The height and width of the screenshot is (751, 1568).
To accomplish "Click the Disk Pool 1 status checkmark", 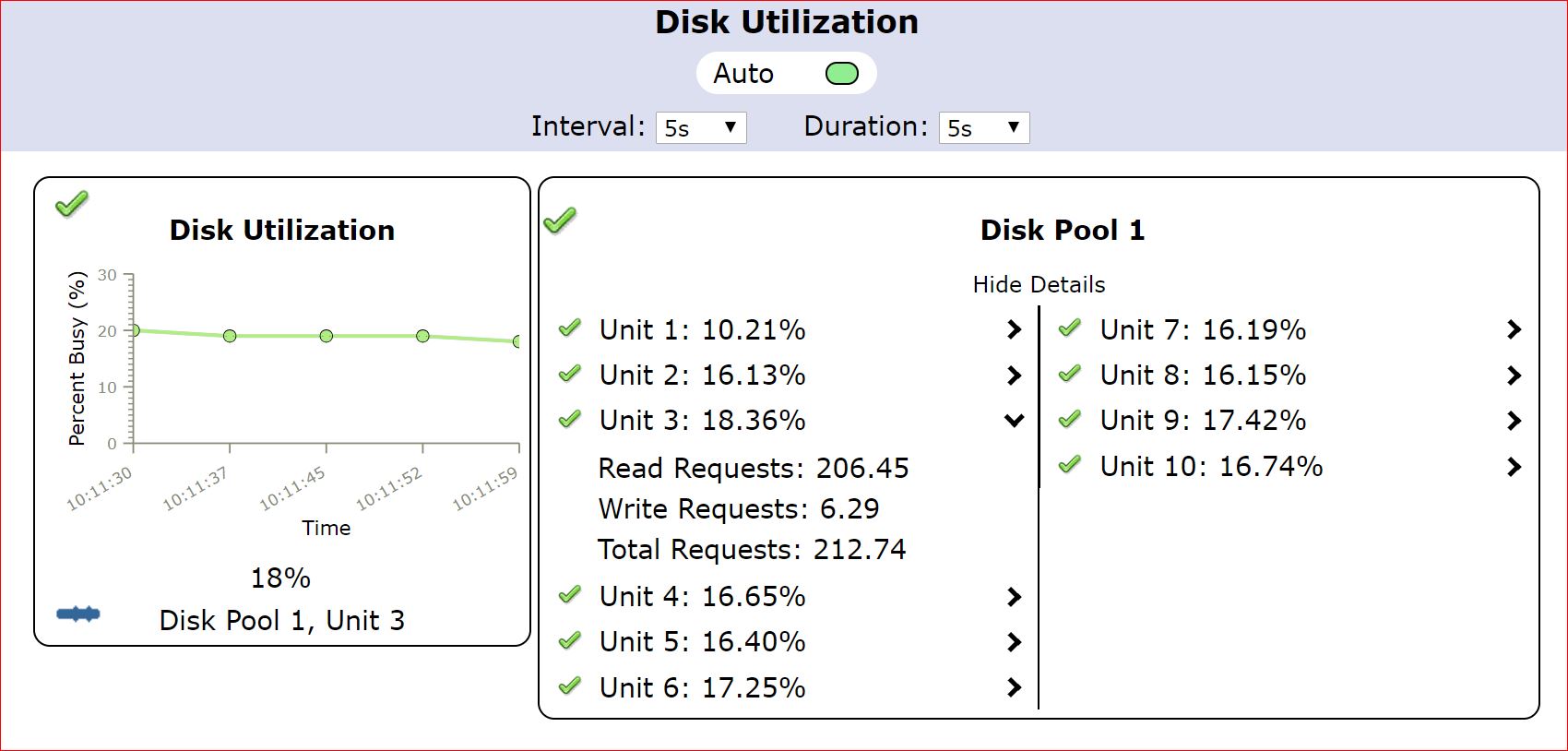I will (x=560, y=221).
